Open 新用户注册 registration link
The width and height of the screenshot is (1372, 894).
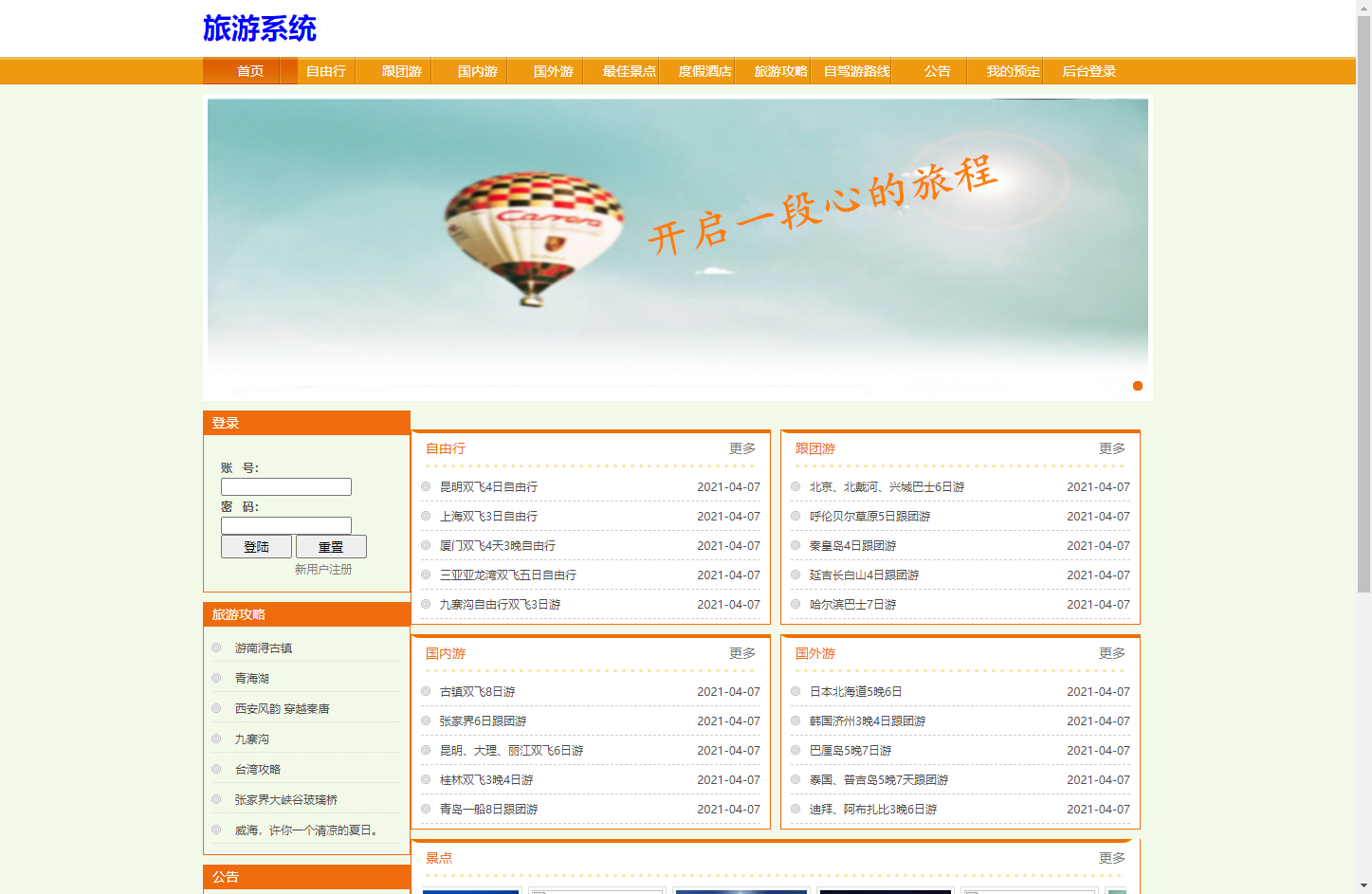coord(322,569)
